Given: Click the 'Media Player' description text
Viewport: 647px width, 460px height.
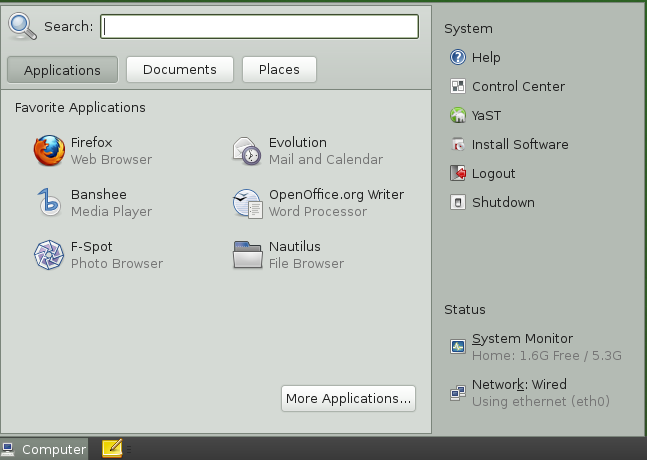Looking at the screenshot, I should 111,212.
